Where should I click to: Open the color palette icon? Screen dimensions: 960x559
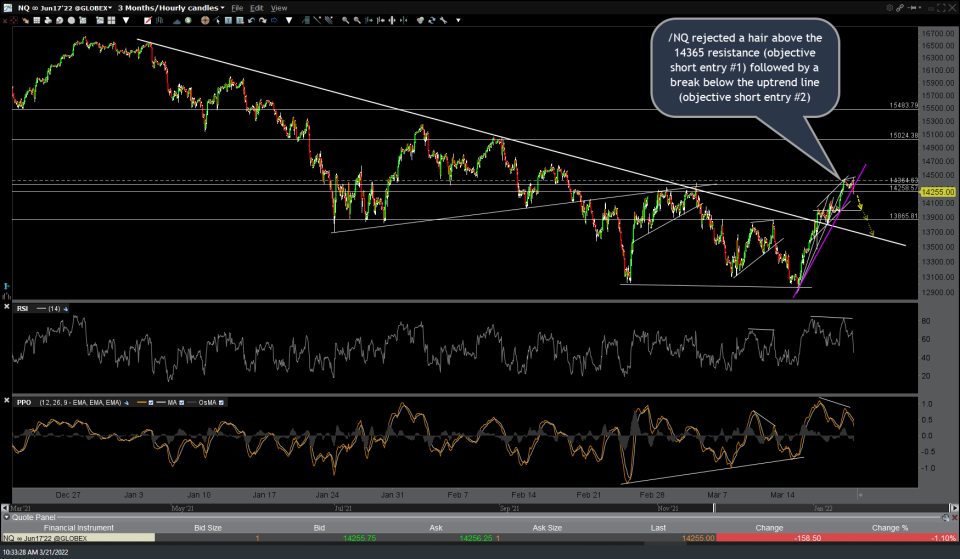coord(420,20)
